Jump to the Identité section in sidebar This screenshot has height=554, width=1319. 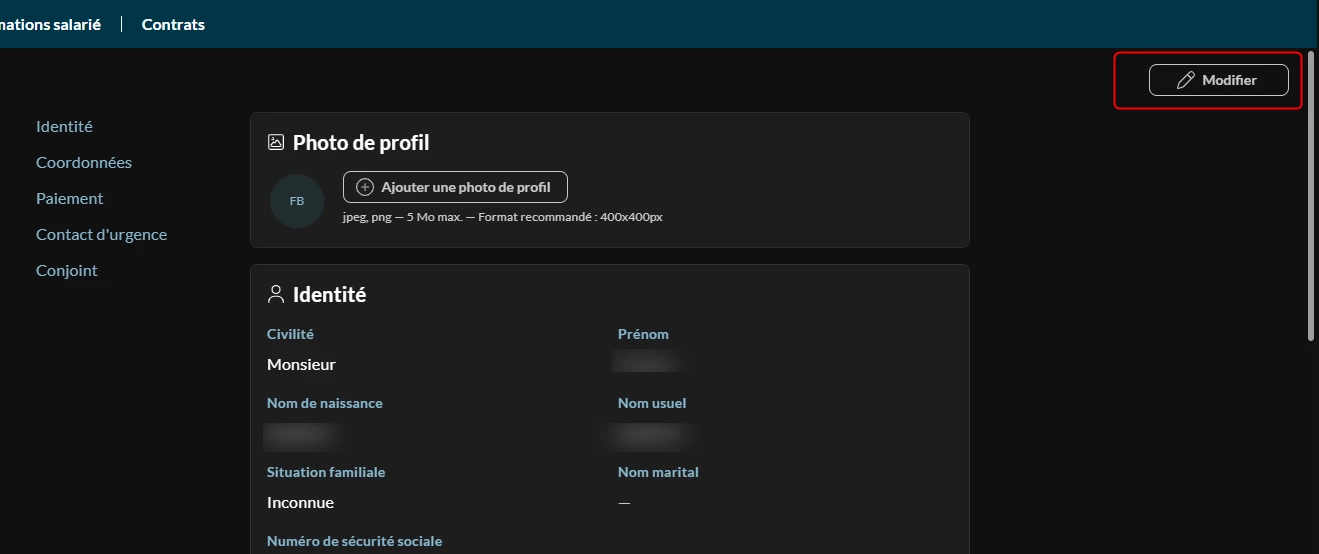click(64, 127)
